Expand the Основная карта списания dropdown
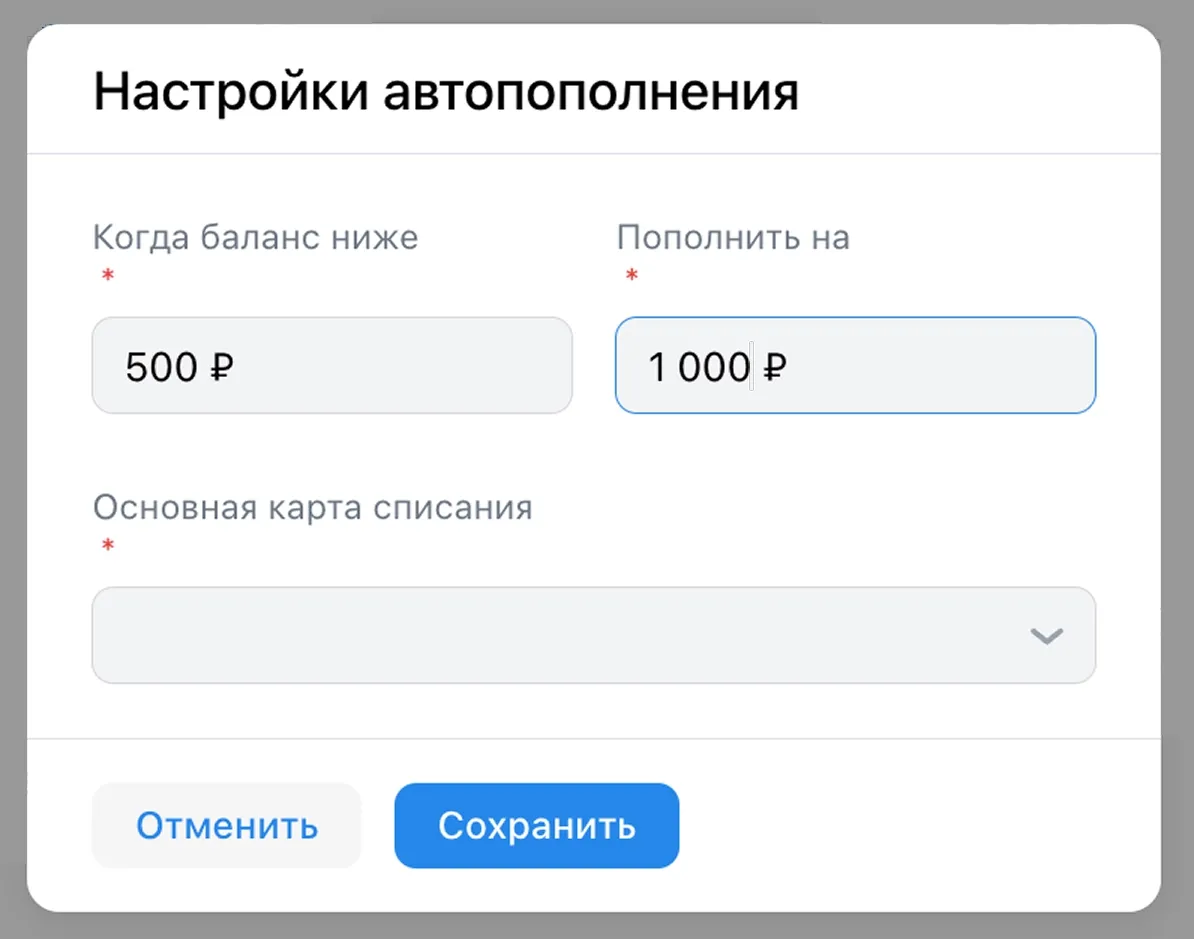 pyautogui.click(x=594, y=636)
